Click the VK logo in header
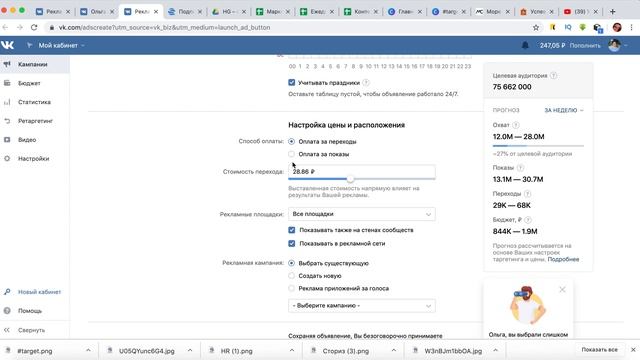Image resolution: width=640 pixels, height=360 pixels. [7, 45]
